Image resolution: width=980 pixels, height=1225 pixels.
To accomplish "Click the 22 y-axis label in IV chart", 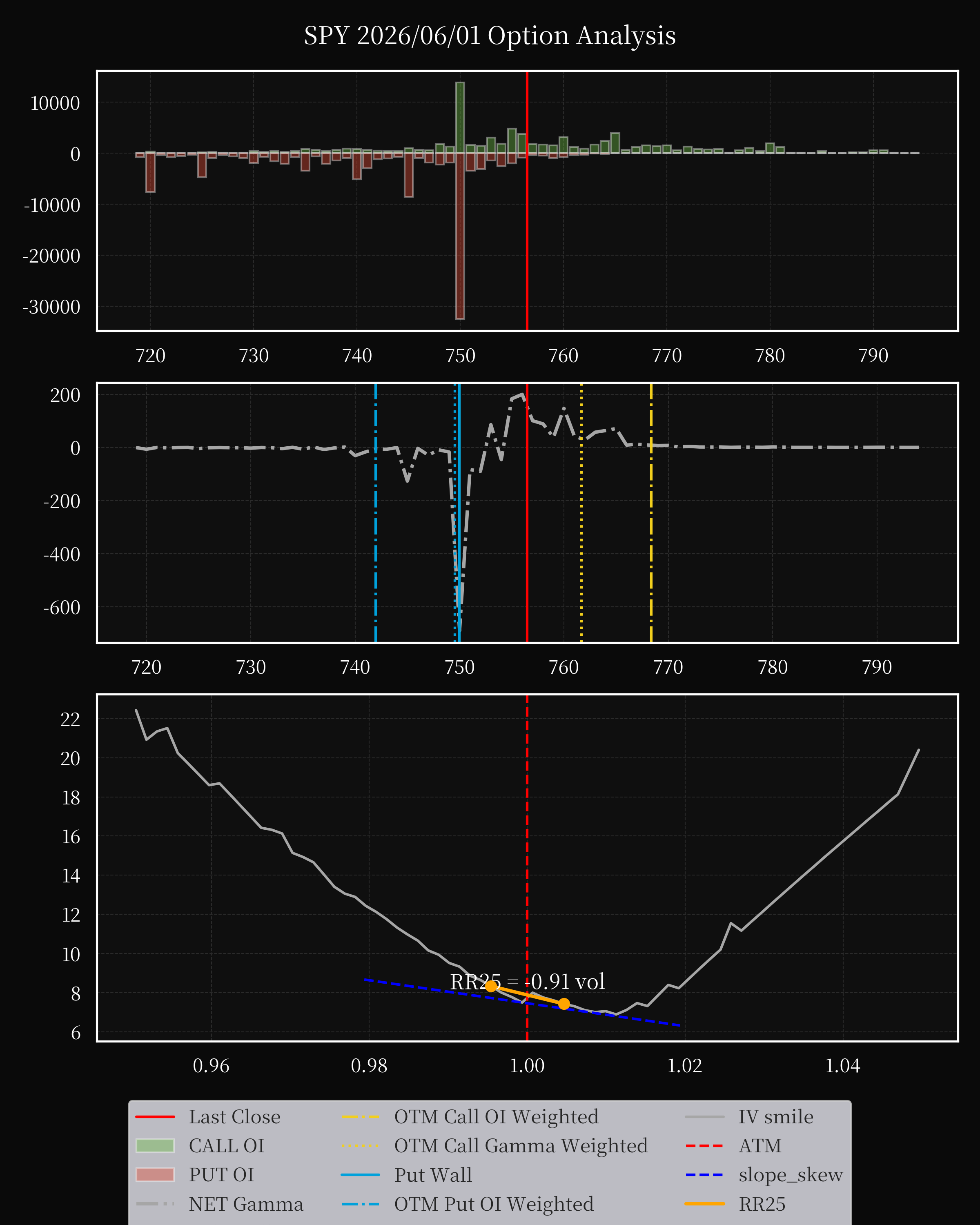I will [71, 719].
